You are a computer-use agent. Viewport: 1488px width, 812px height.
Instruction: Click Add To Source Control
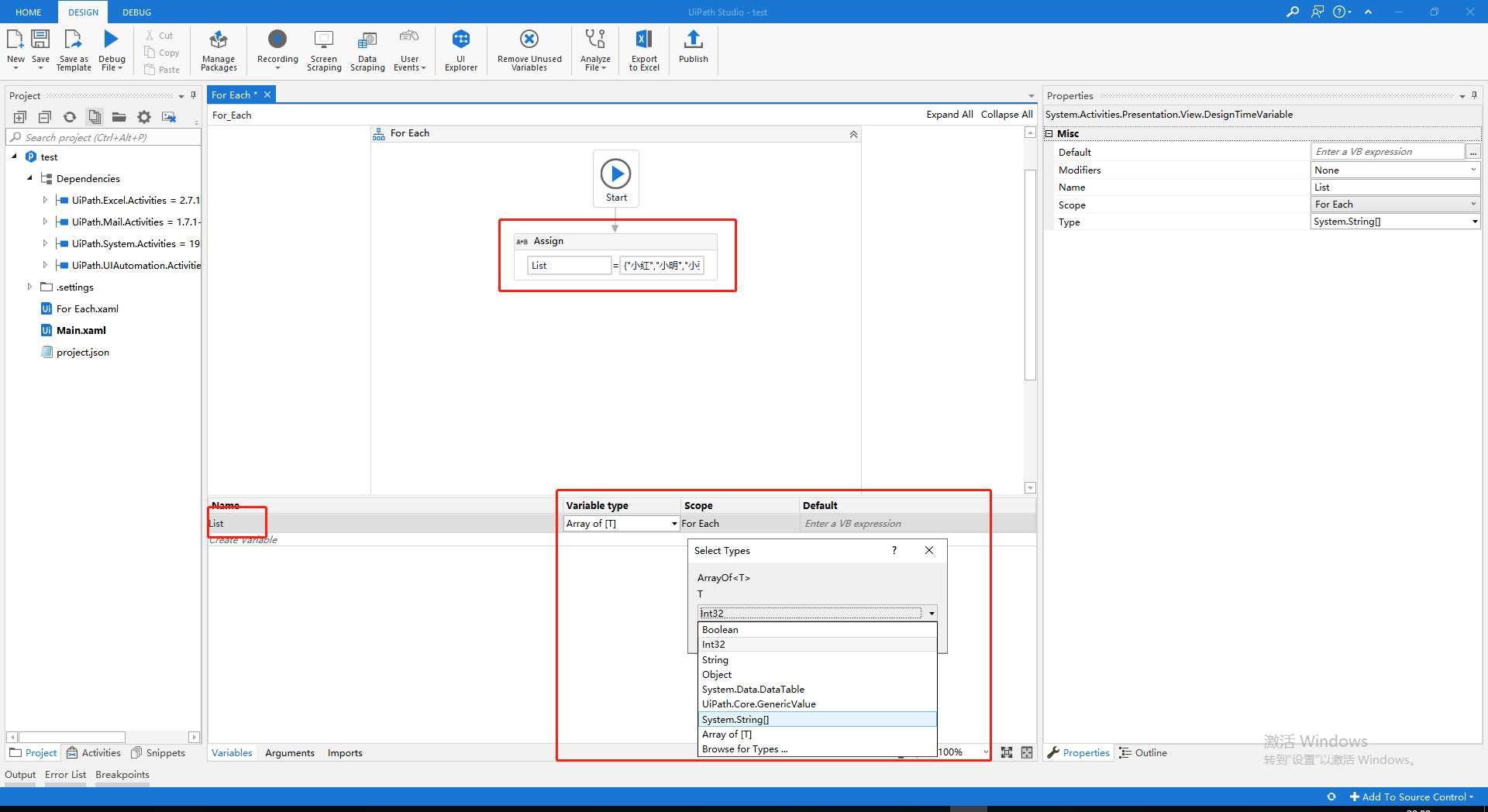point(1412,797)
